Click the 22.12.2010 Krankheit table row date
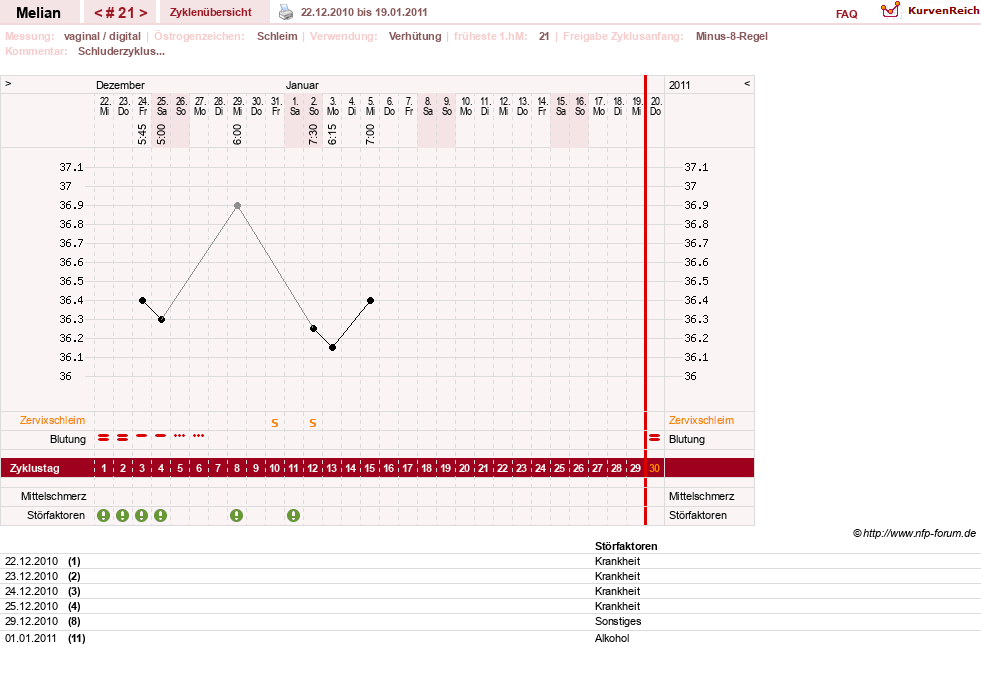Viewport: 981px width, 685px height. pyautogui.click(x=31, y=561)
